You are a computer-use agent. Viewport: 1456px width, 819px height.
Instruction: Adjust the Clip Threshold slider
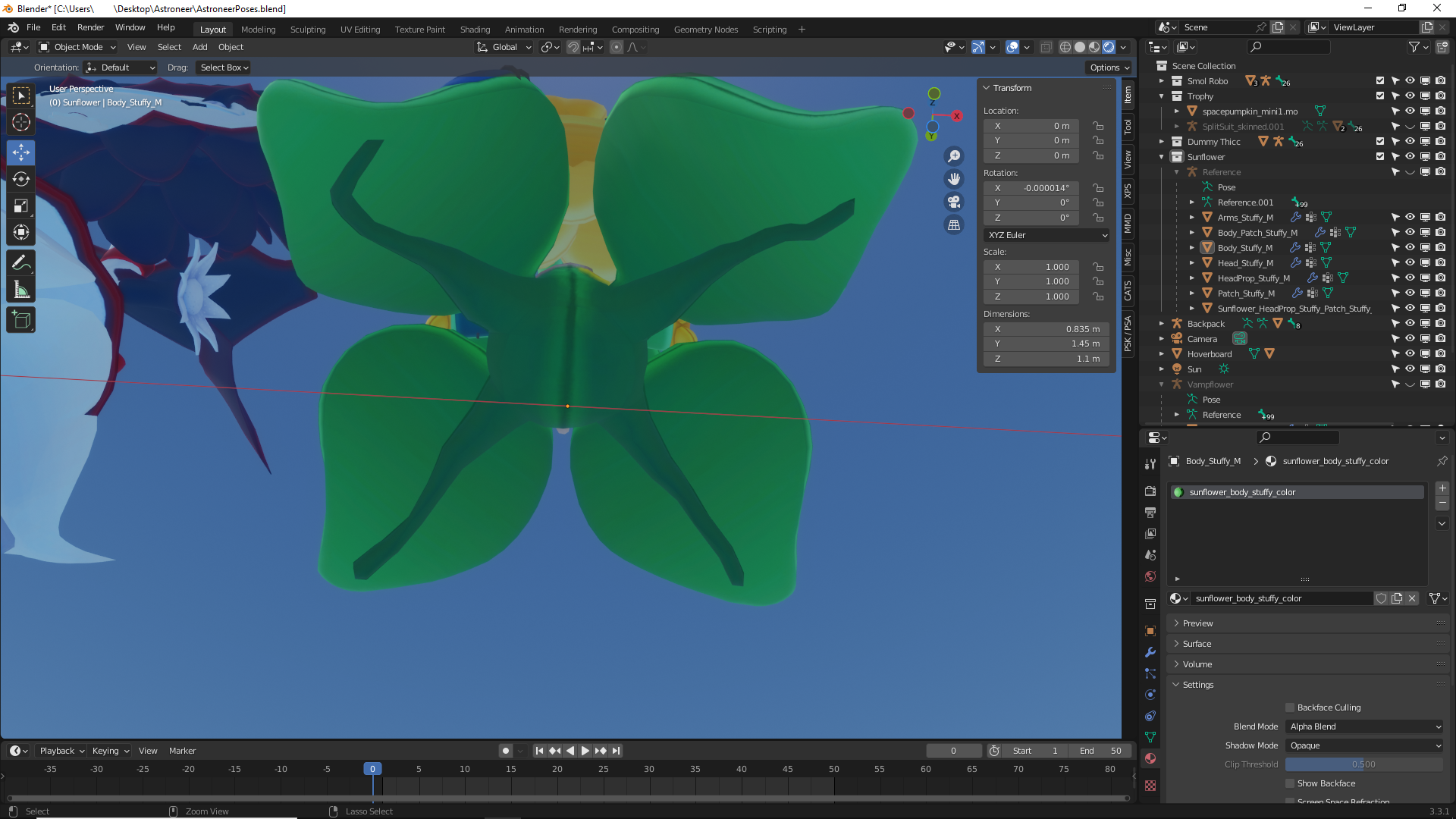coord(1363,764)
